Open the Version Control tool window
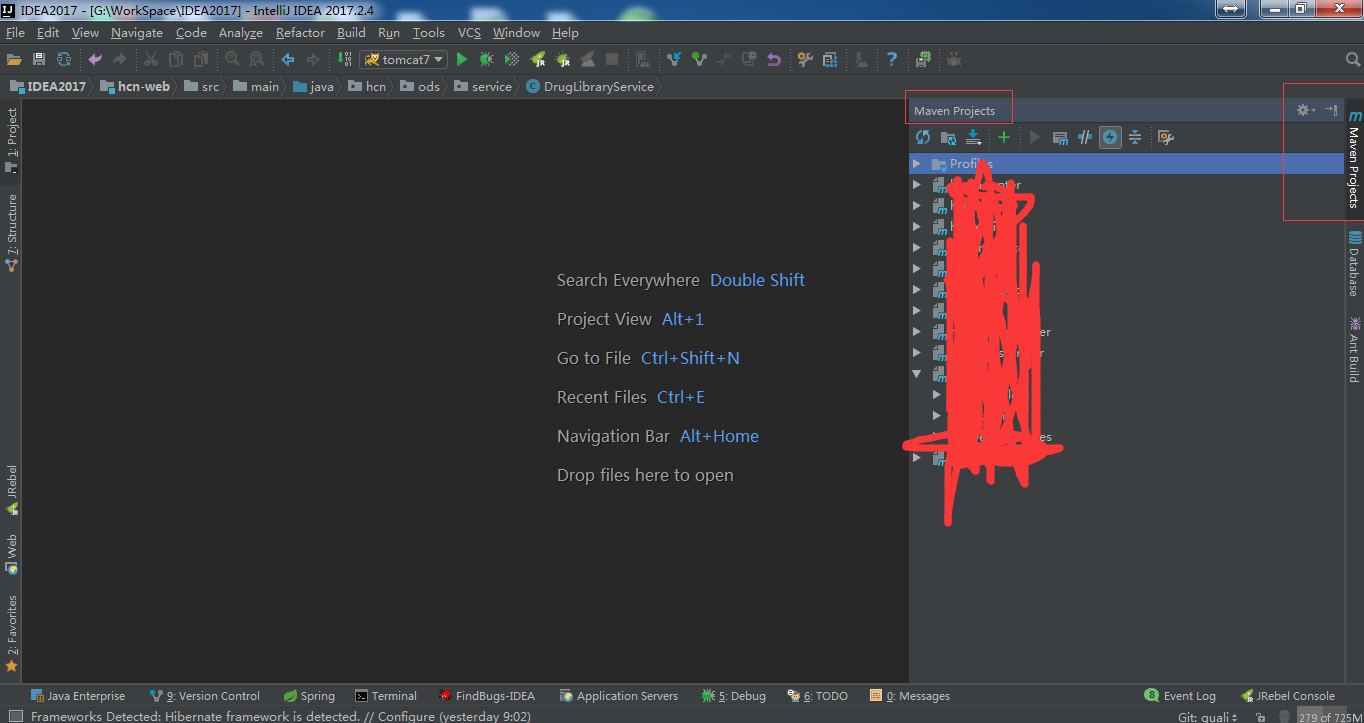 (204, 696)
